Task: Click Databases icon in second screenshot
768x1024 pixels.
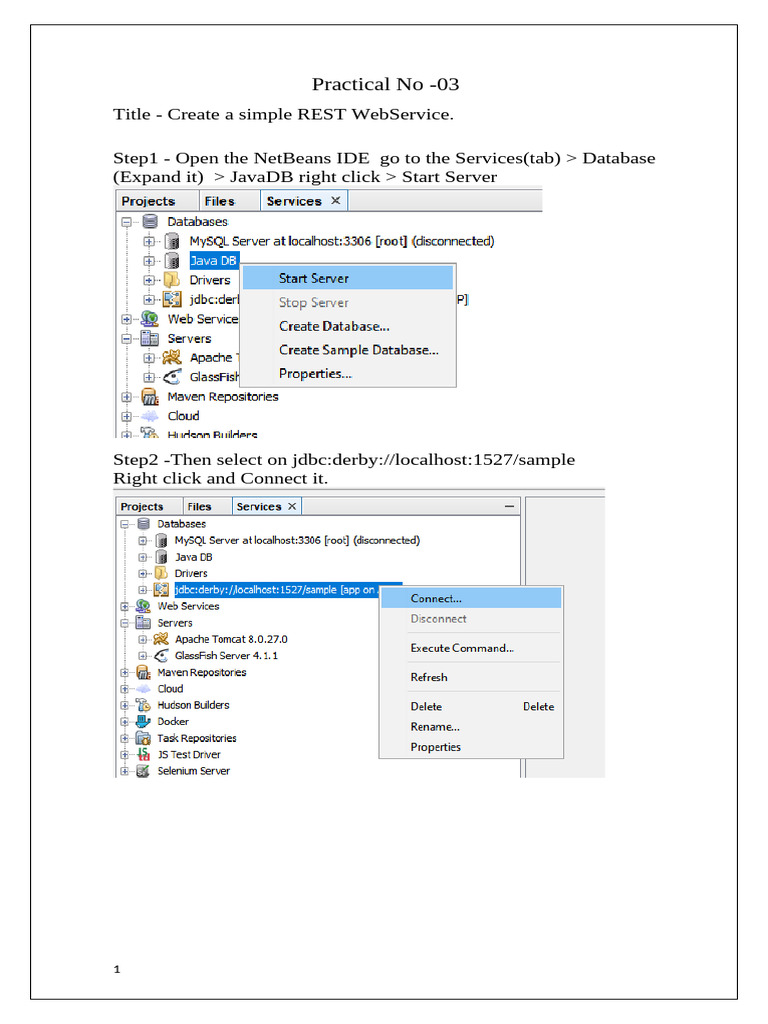Action: [x=144, y=524]
